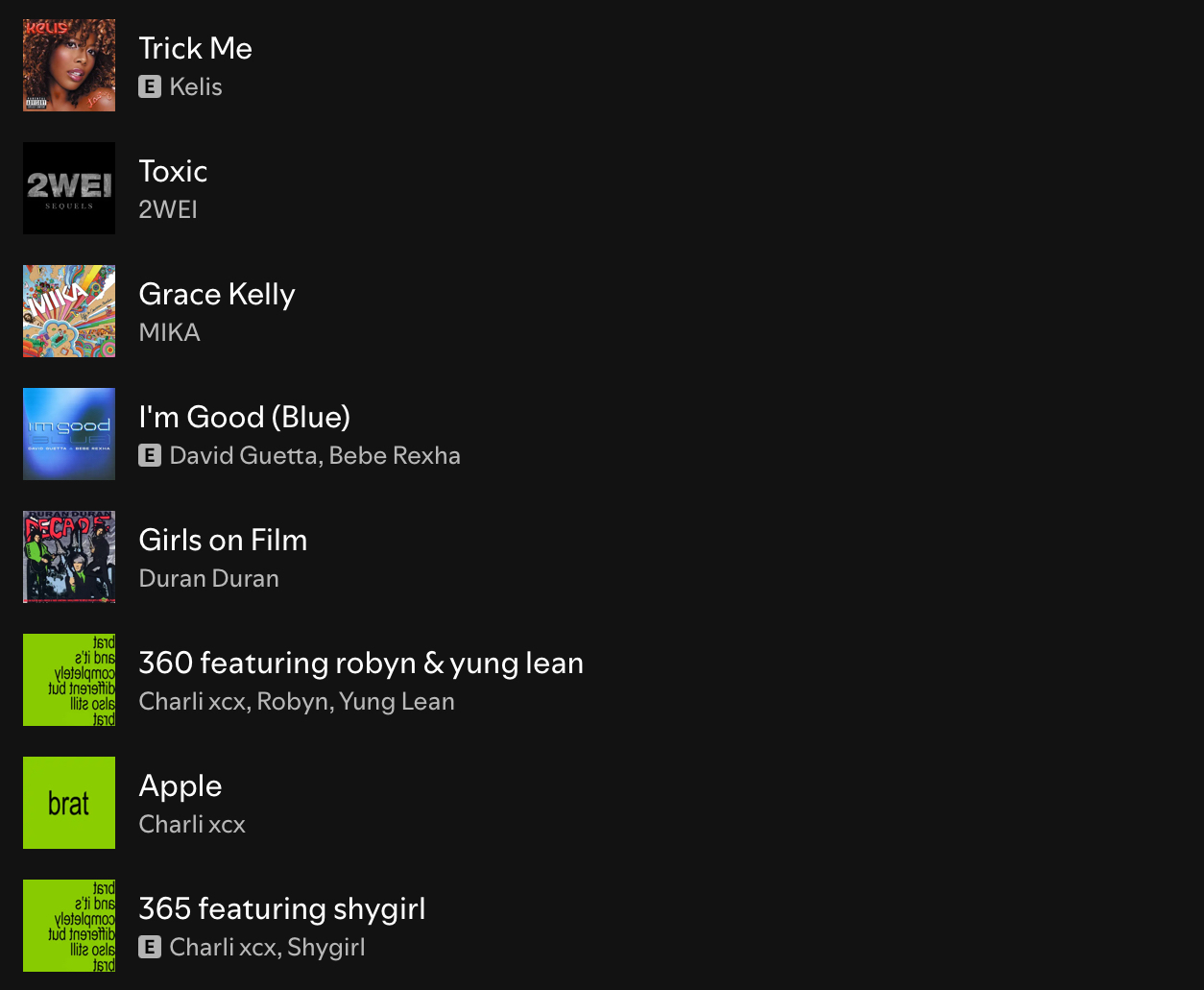This screenshot has height=990, width=1204.
Task: Click the brat cover beside Apple
Action: click(69, 803)
